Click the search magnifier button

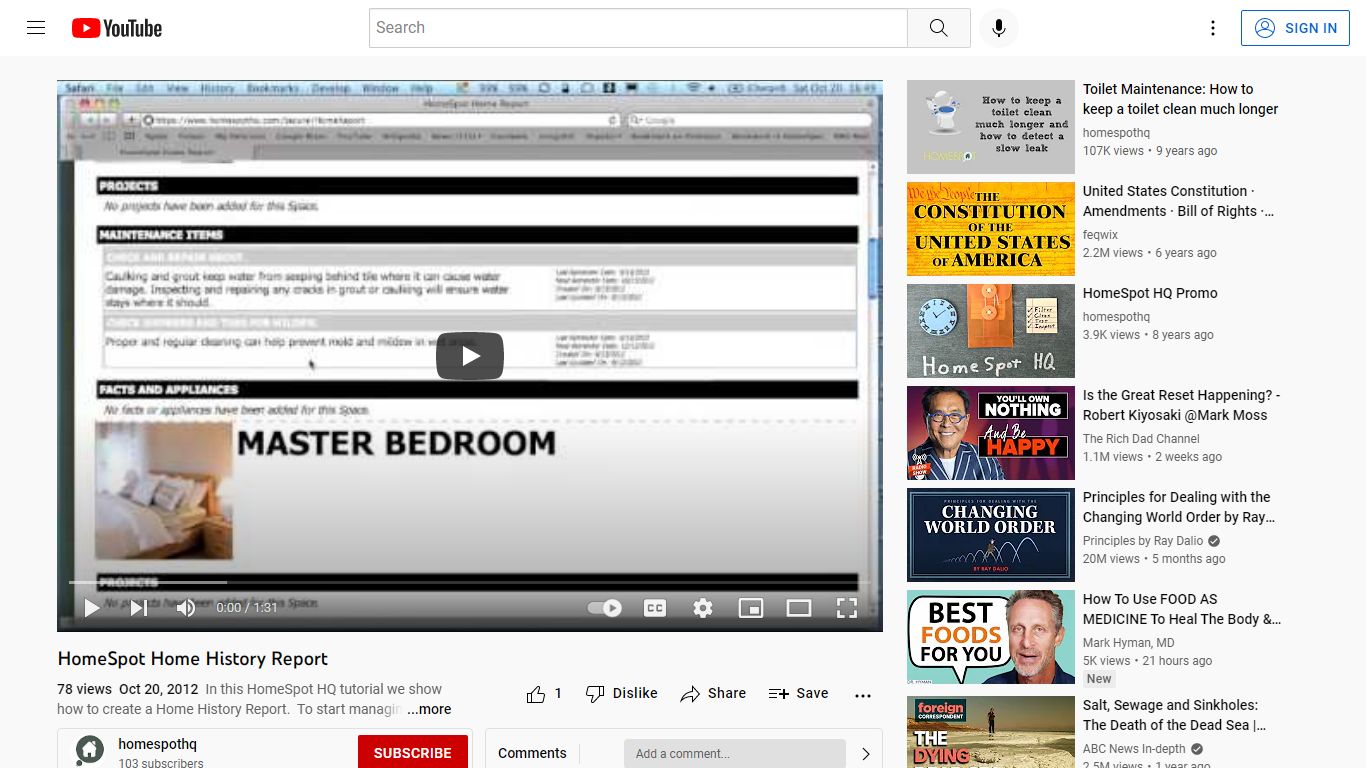coord(938,28)
